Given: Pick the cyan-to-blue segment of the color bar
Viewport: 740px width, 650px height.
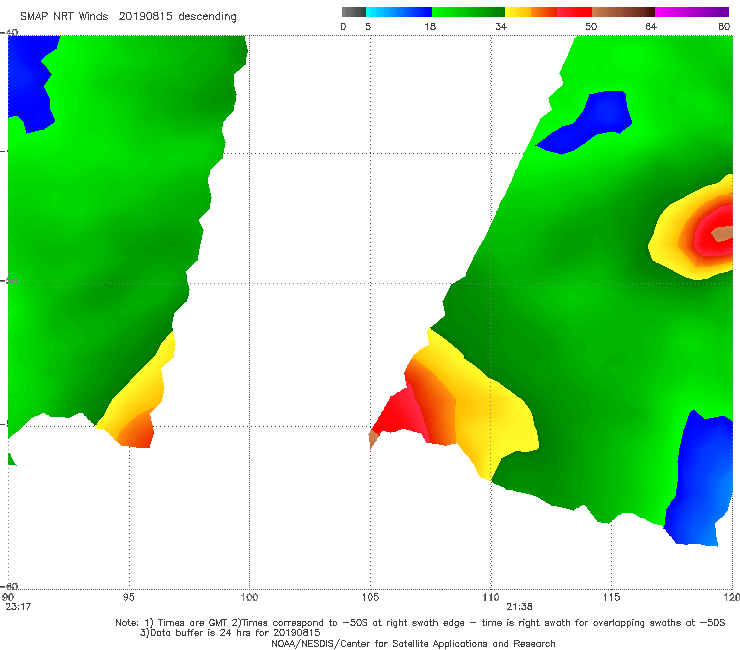Looking at the screenshot, I should click(399, 12).
